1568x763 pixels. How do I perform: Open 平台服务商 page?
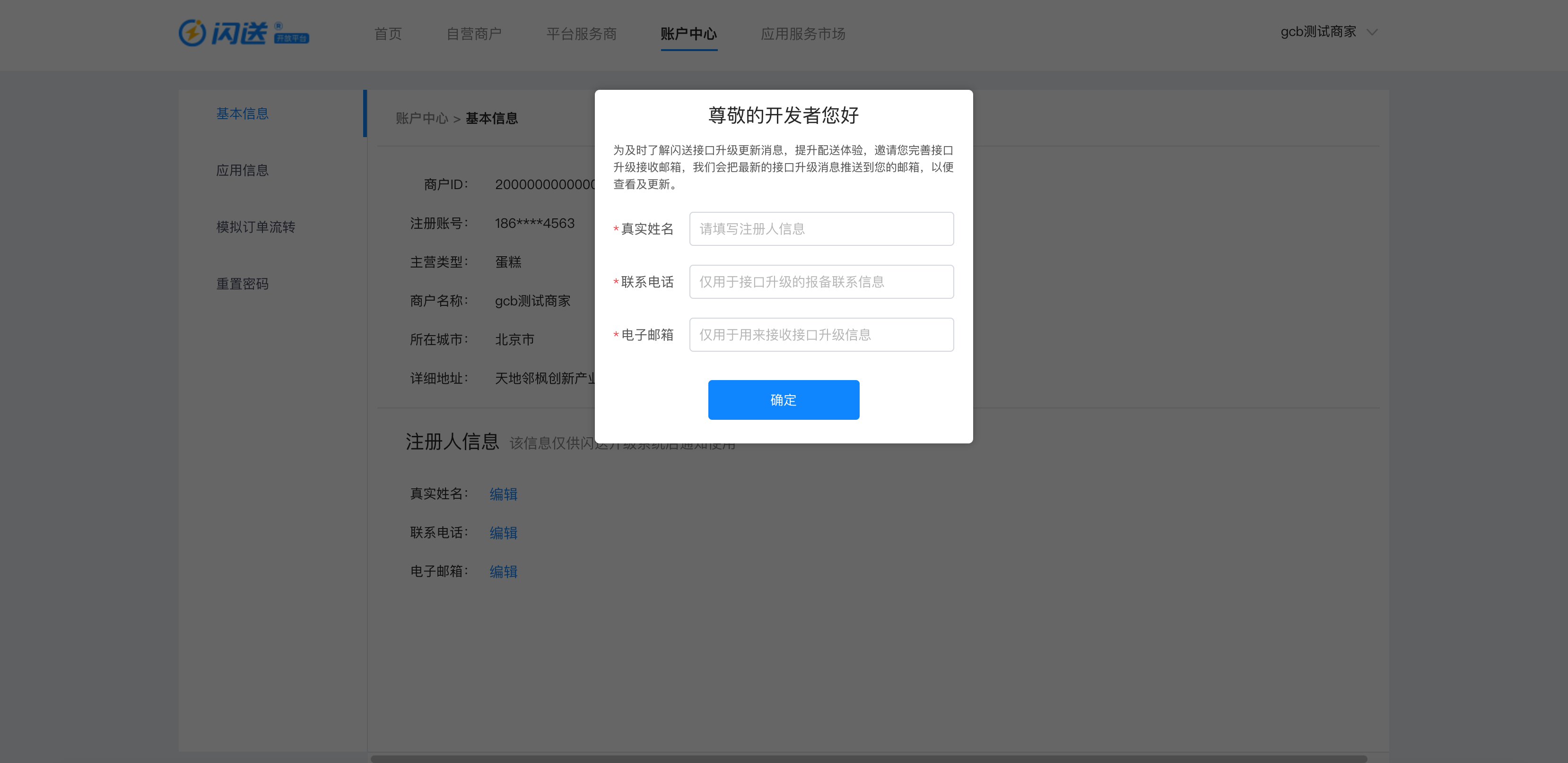point(581,34)
